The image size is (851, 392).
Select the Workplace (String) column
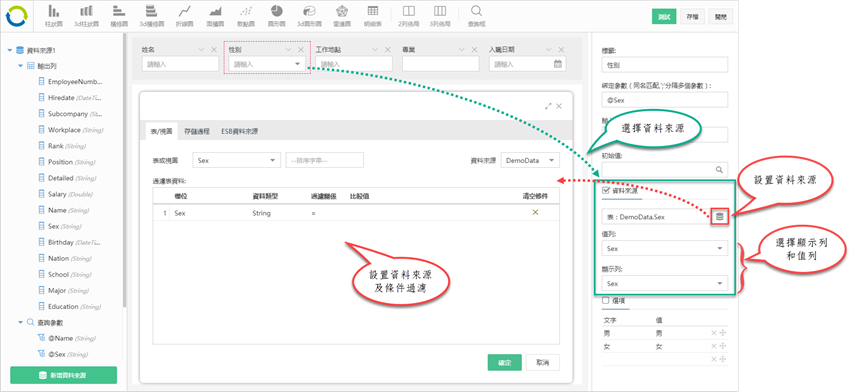pyautogui.click(x=71, y=130)
